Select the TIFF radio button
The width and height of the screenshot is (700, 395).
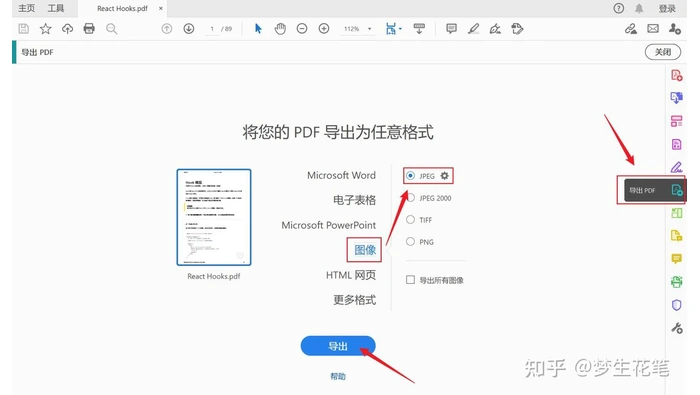[x=410, y=220]
